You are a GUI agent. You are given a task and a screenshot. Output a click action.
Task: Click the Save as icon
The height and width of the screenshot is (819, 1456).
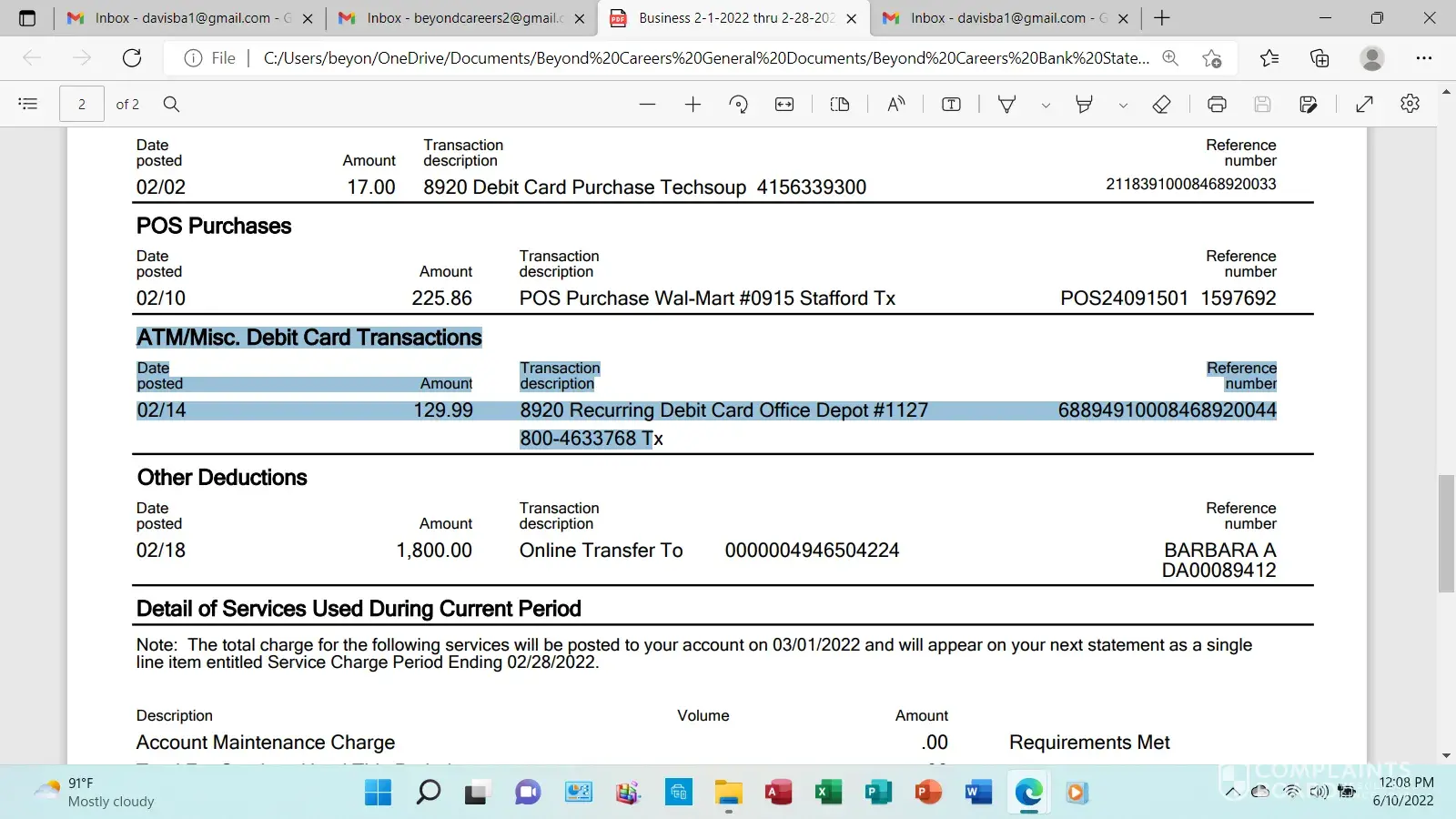(x=1308, y=105)
